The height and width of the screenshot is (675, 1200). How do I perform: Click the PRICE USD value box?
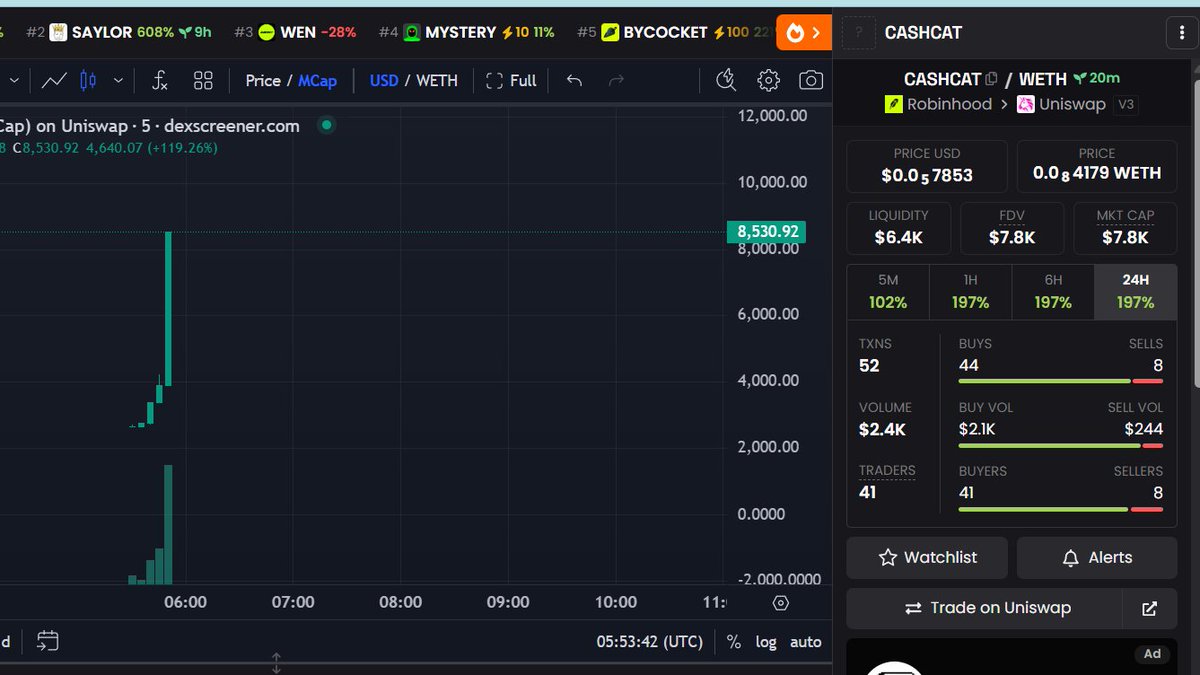pyautogui.click(x=927, y=166)
